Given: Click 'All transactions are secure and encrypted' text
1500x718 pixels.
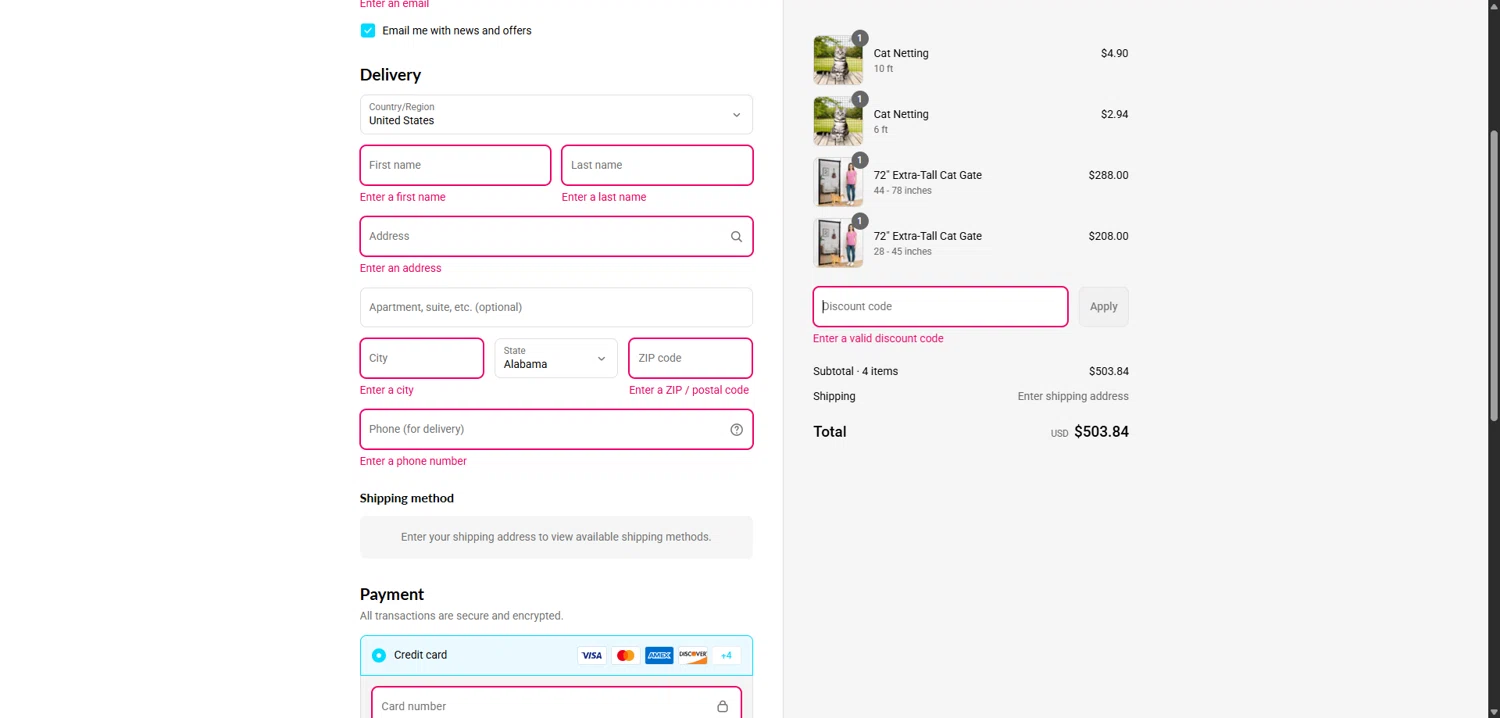Looking at the screenshot, I should 461,616.
